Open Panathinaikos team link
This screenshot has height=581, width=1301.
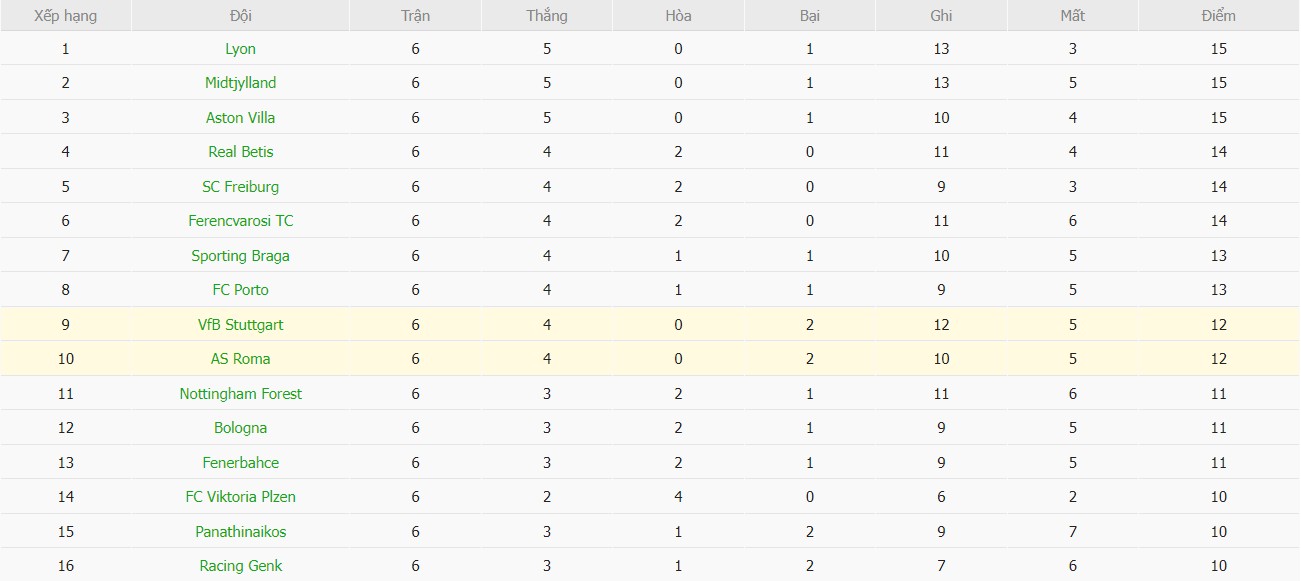pyautogui.click(x=240, y=532)
